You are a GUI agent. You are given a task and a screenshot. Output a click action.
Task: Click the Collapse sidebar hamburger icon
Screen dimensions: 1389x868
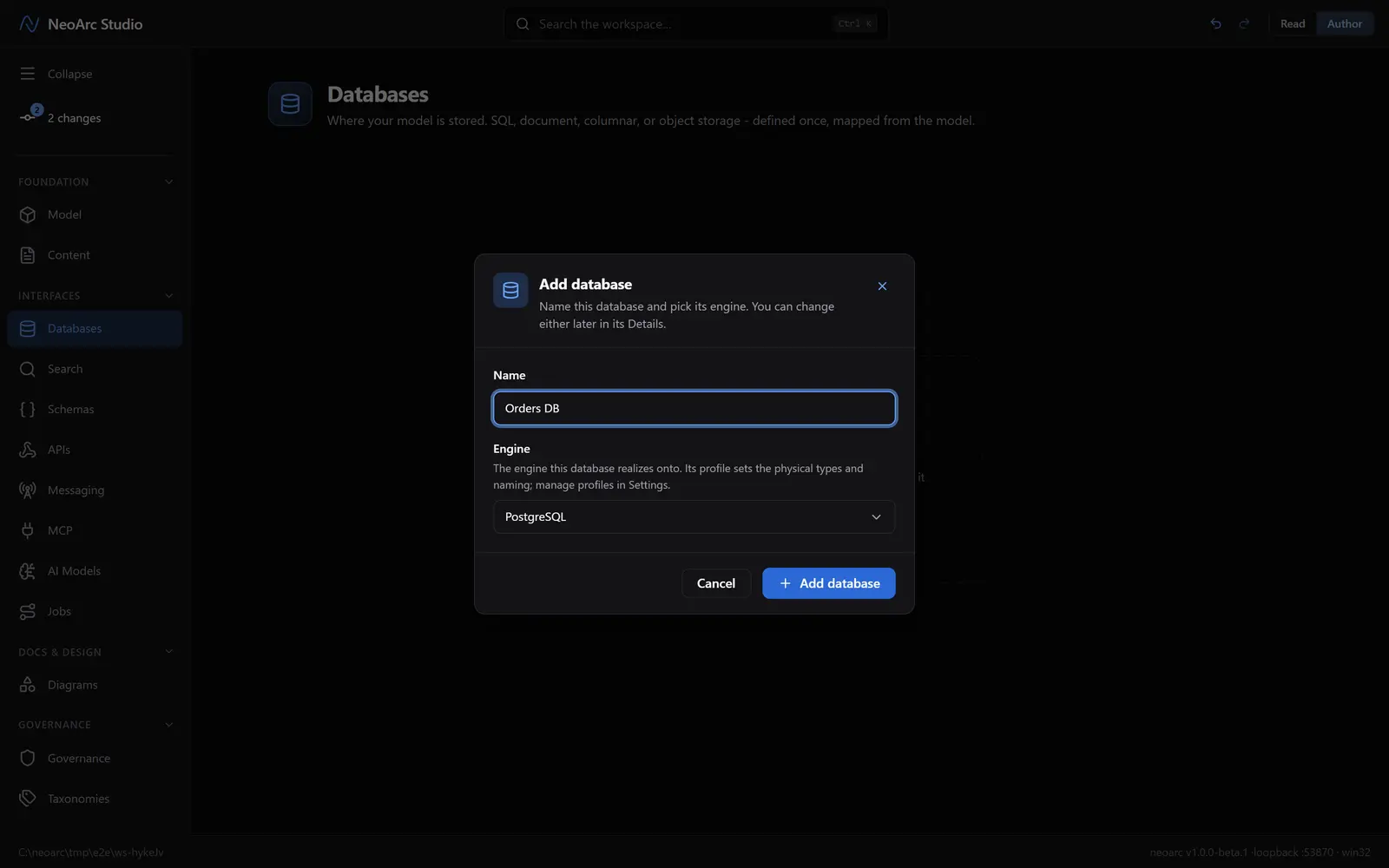click(28, 74)
